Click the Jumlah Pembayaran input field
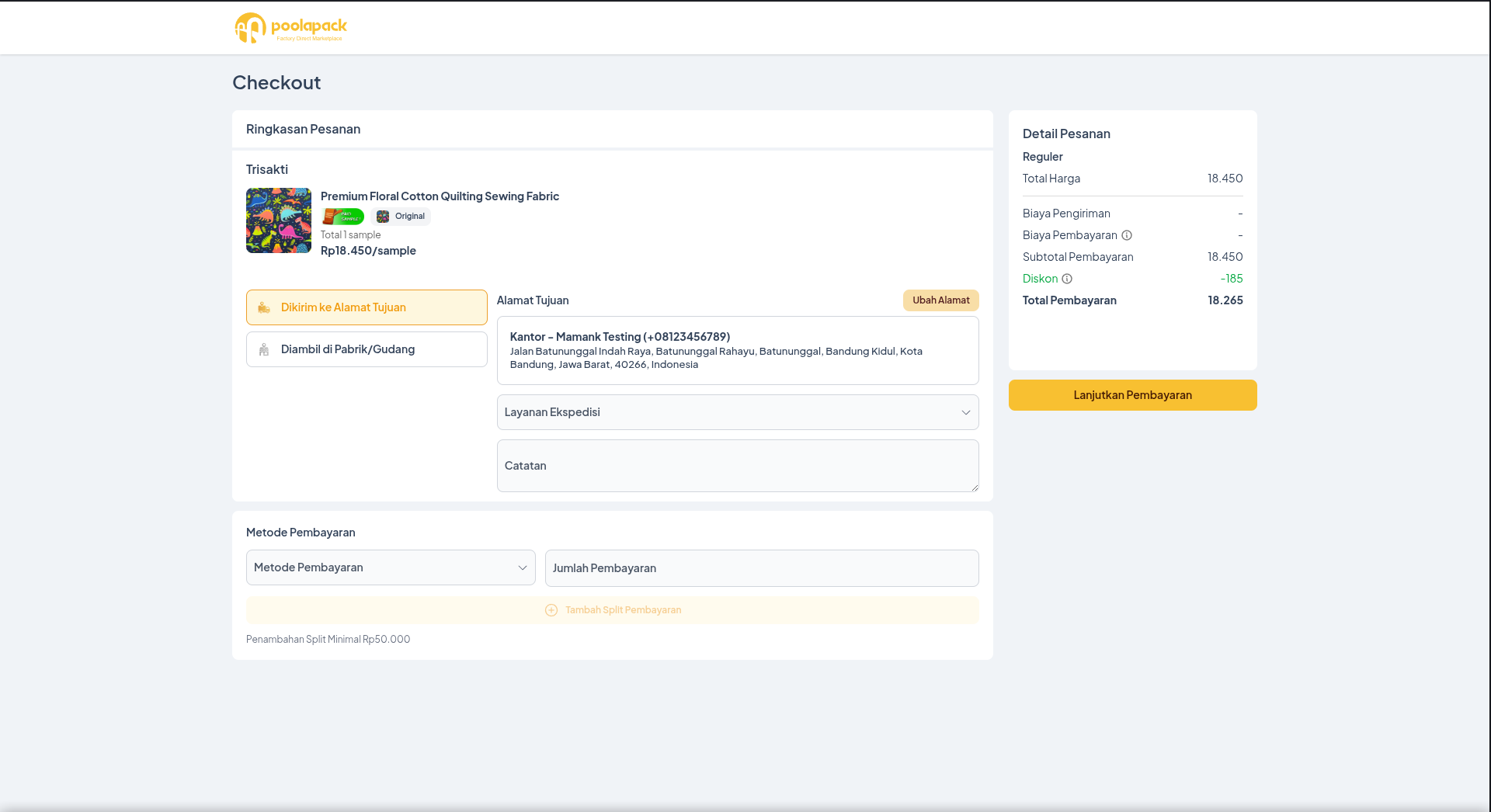1491x812 pixels. click(762, 568)
